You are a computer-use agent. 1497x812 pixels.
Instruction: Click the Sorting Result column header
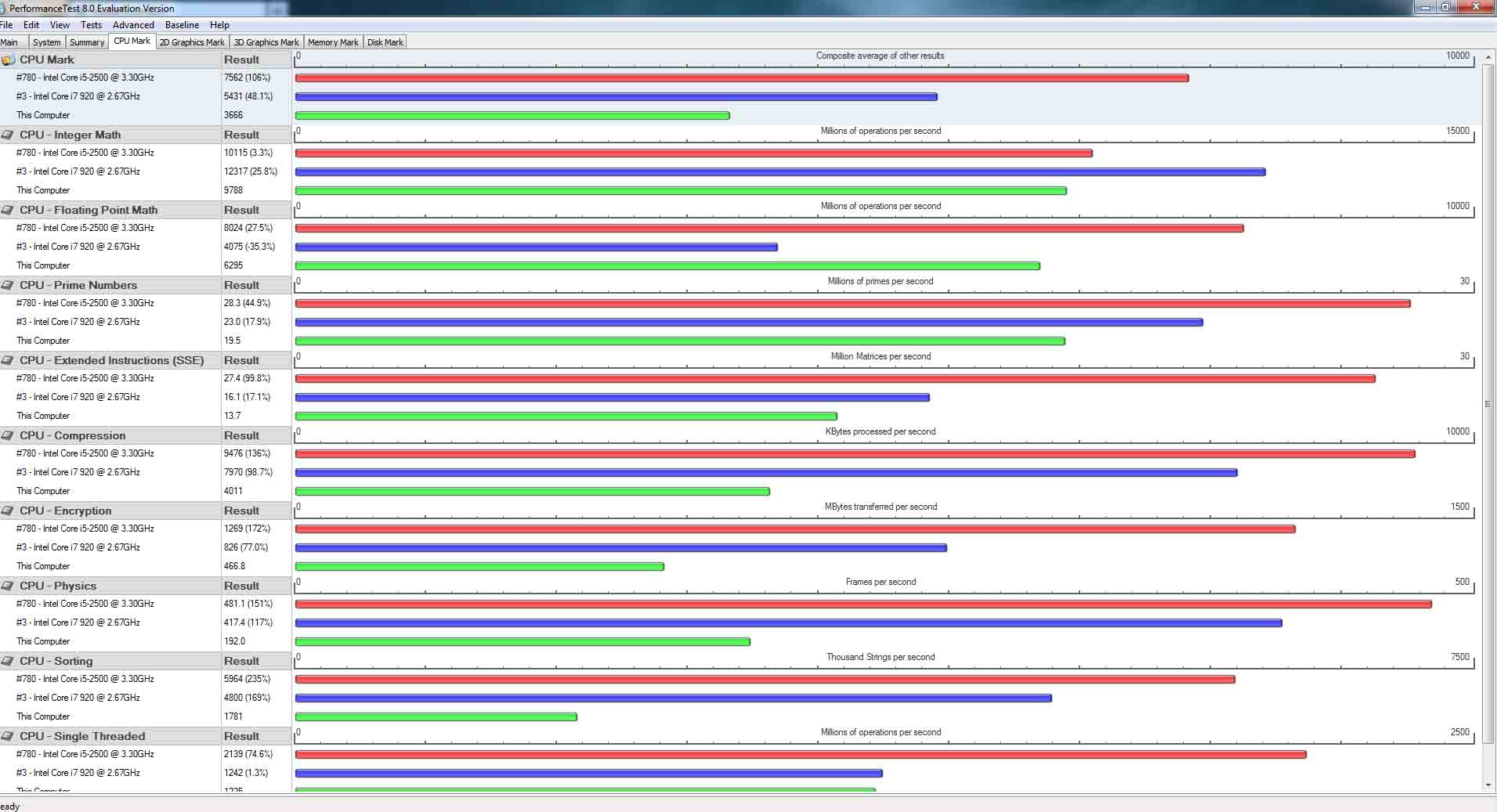[255, 661]
